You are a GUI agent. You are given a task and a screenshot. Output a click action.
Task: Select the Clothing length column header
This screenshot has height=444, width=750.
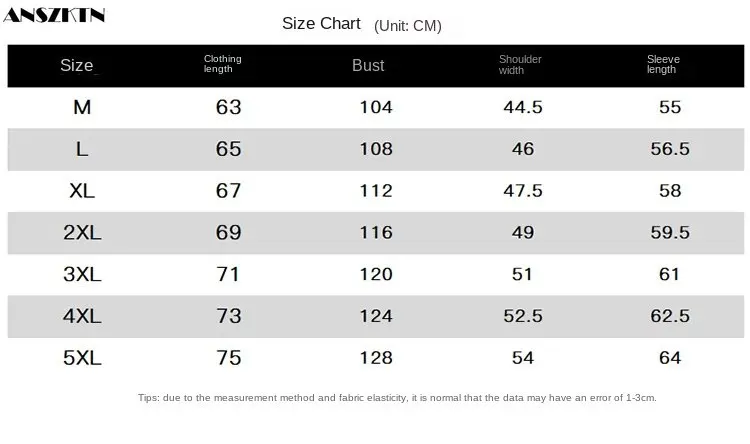pyautogui.click(x=222, y=65)
